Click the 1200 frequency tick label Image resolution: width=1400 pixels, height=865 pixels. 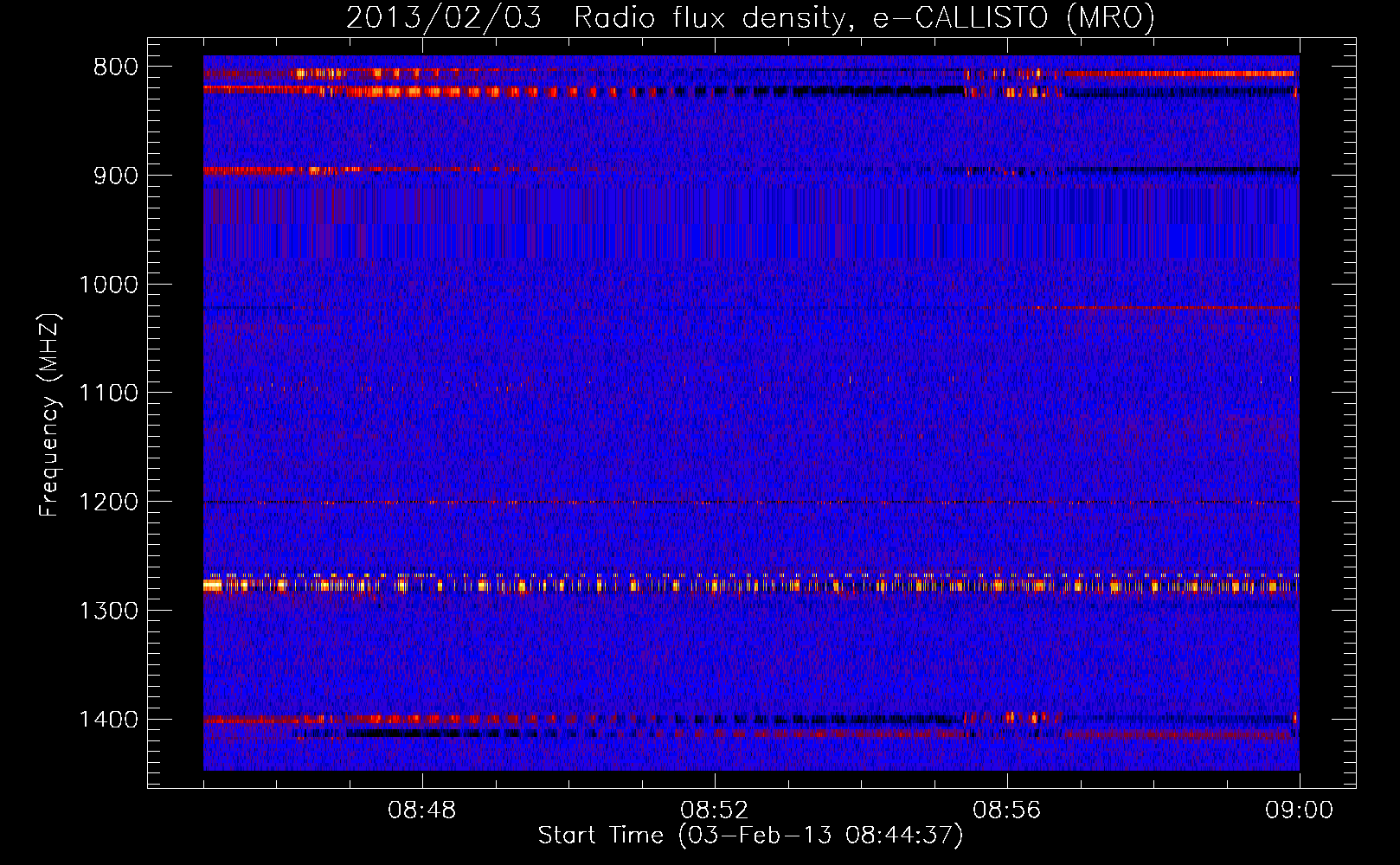(x=108, y=503)
